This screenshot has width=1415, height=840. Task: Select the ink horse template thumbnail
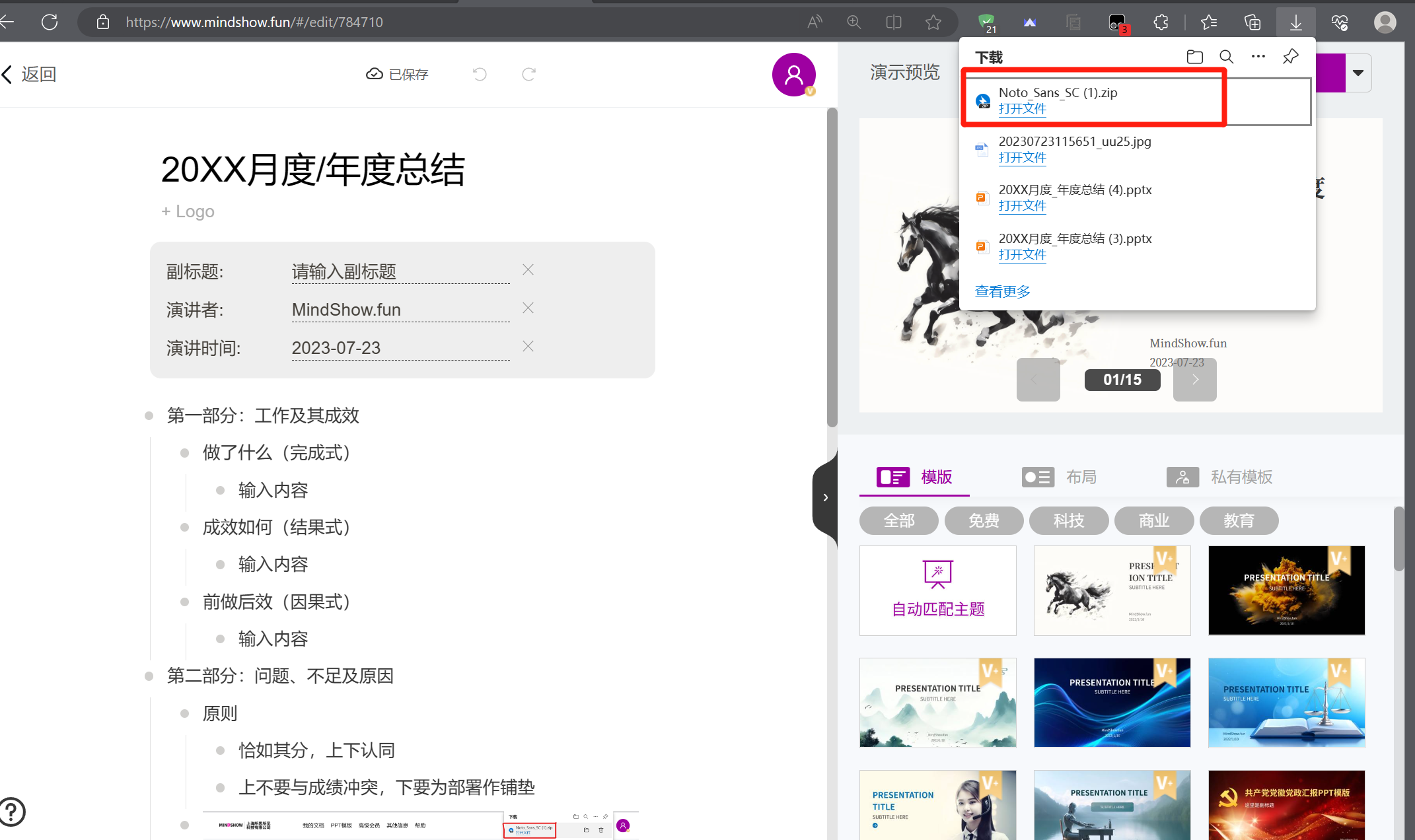coord(1112,590)
